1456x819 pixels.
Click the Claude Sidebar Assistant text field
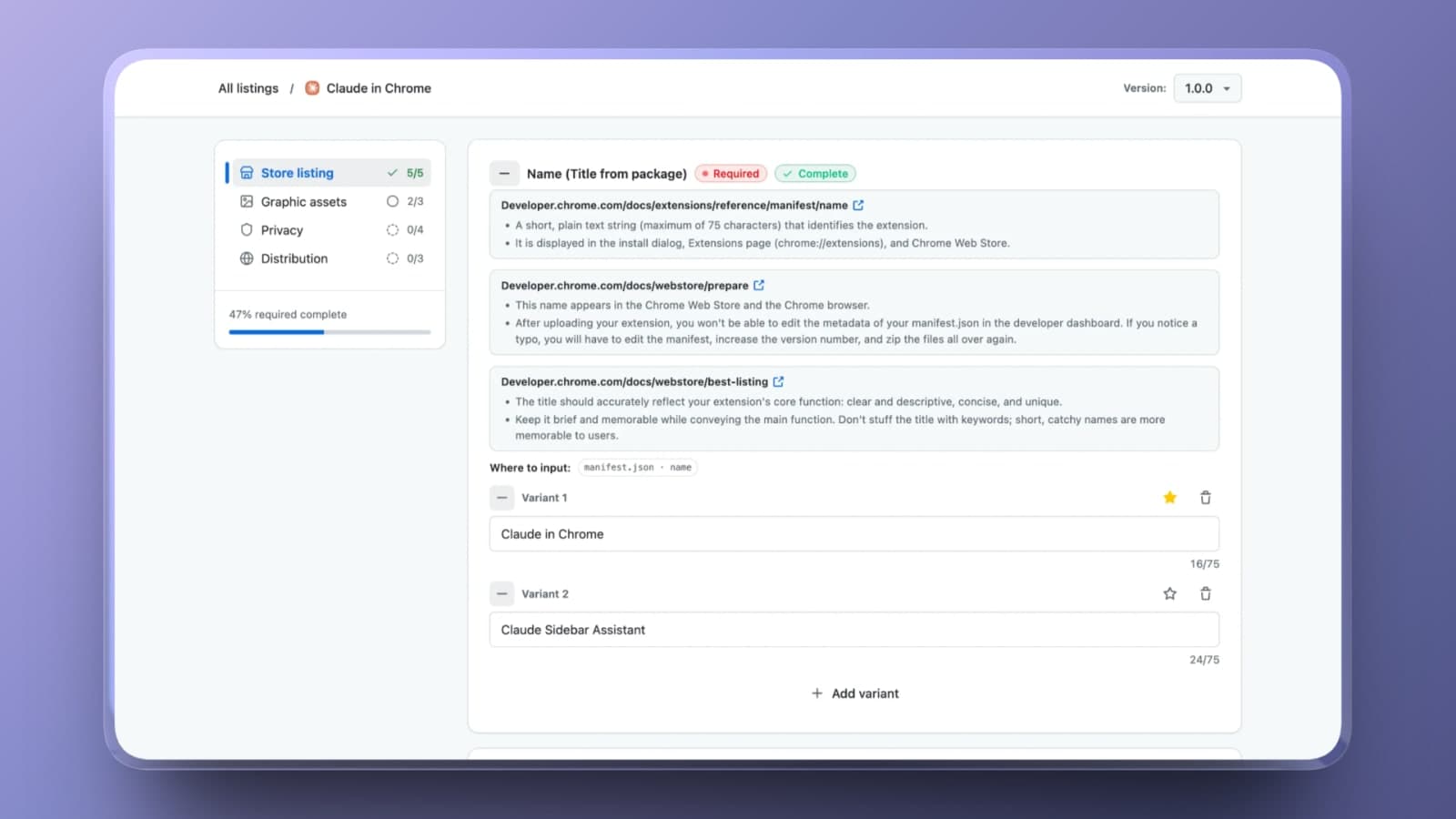coord(854,630)
